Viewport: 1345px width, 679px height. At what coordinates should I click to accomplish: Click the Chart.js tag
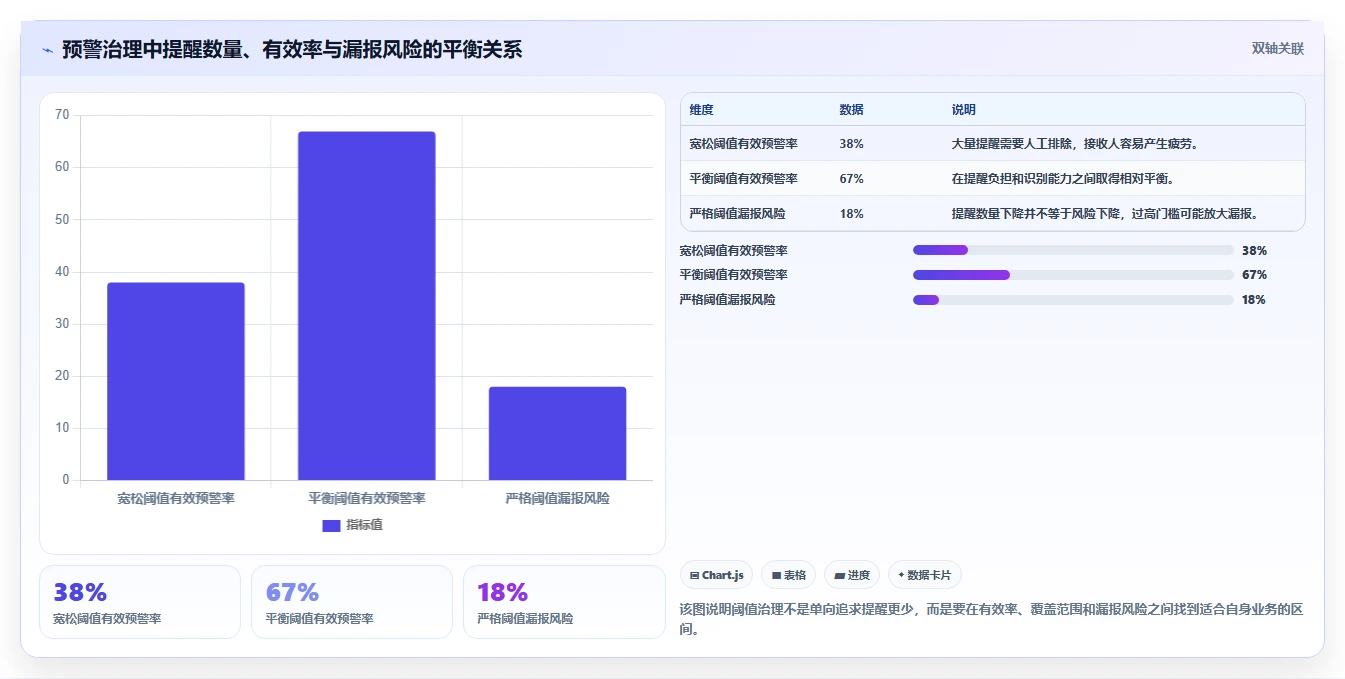coord(717,575)
